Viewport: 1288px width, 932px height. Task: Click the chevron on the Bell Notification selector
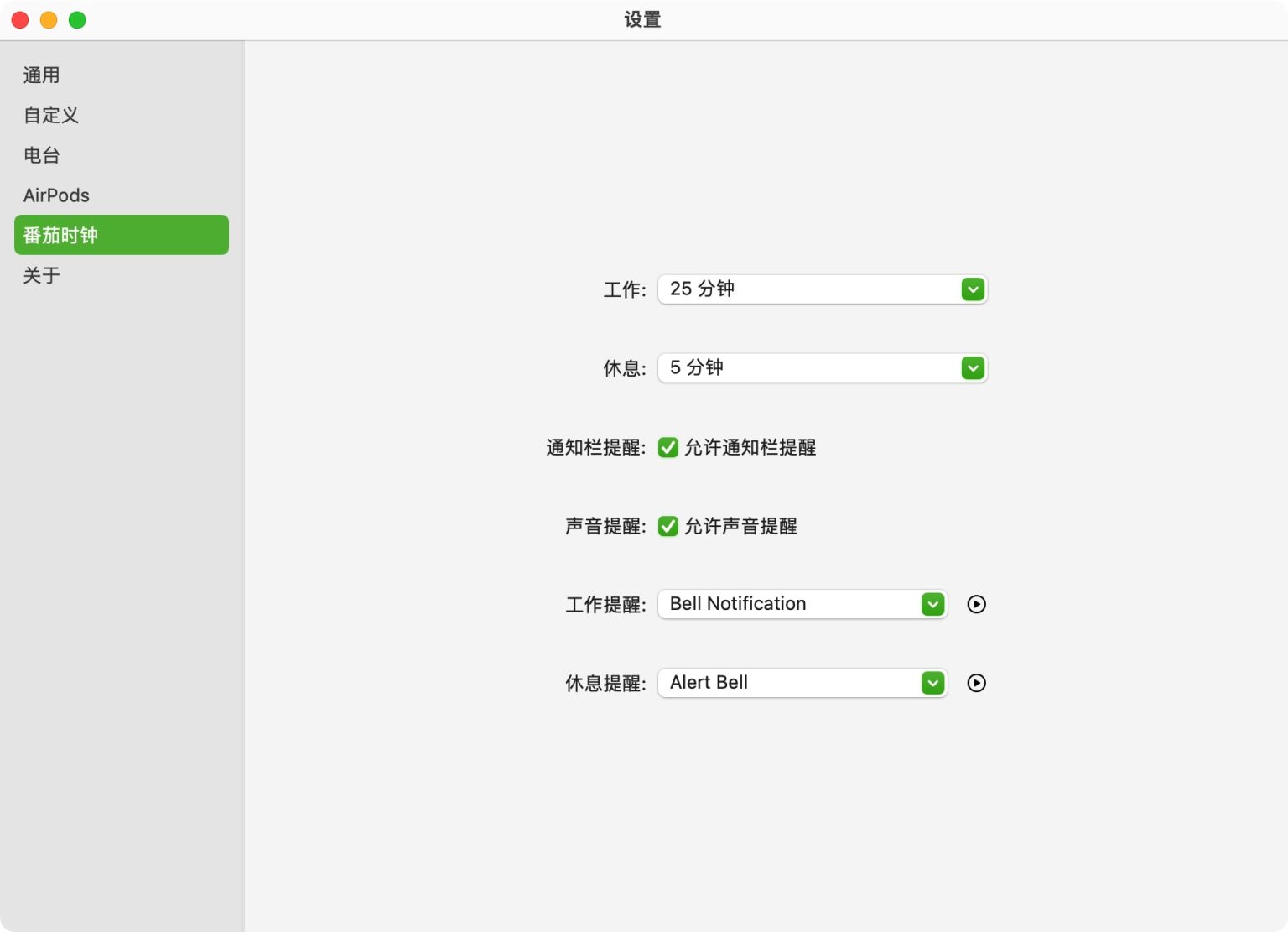[932, 604]
